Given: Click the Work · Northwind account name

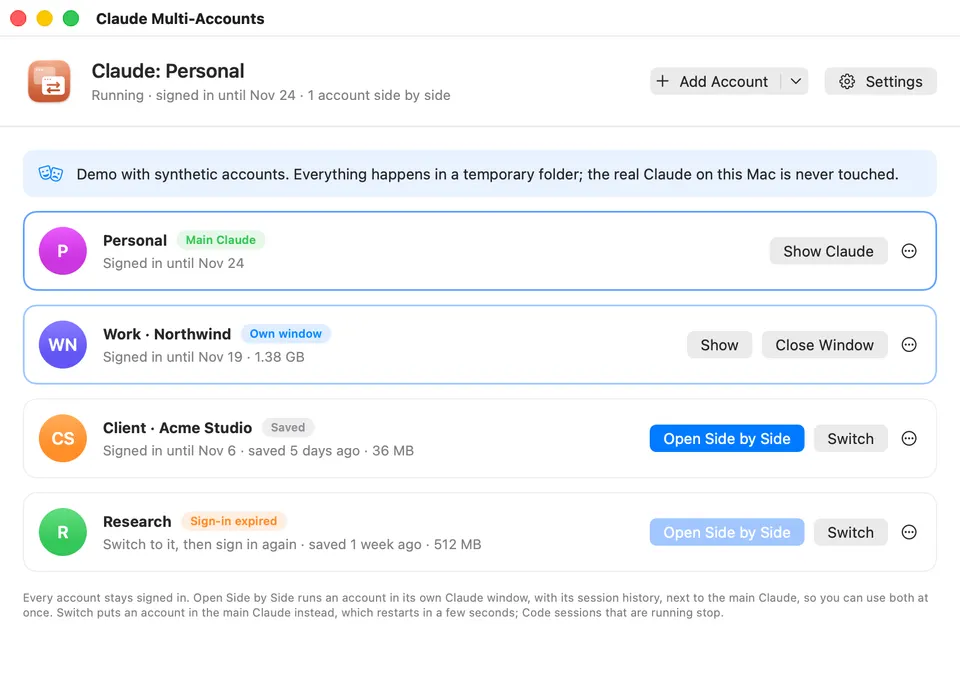Looking at the screenshot, I should click(x=167, y=334).
